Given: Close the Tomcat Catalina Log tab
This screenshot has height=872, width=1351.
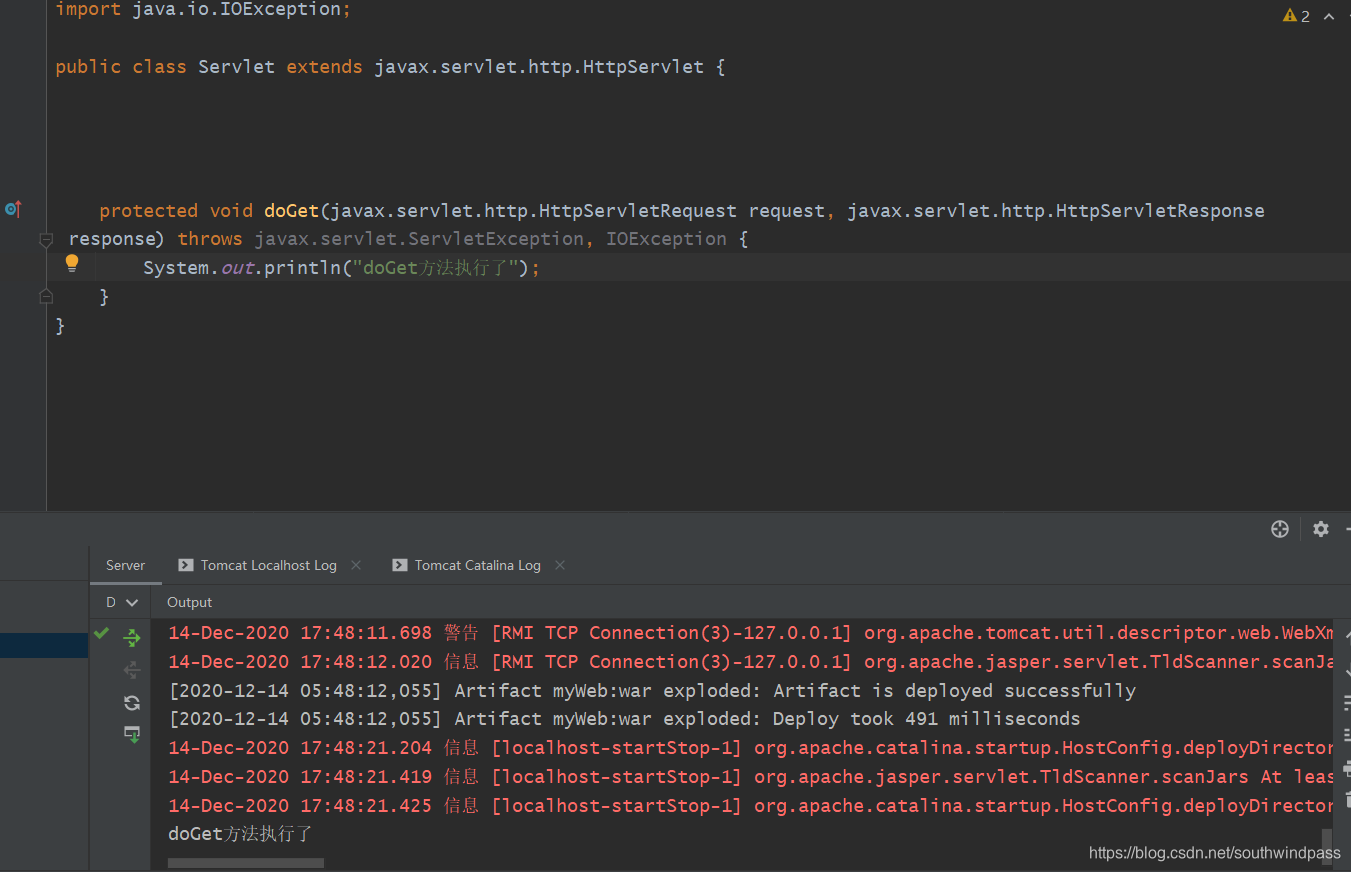Looking at the screenshot, I should tap(560, 565).
